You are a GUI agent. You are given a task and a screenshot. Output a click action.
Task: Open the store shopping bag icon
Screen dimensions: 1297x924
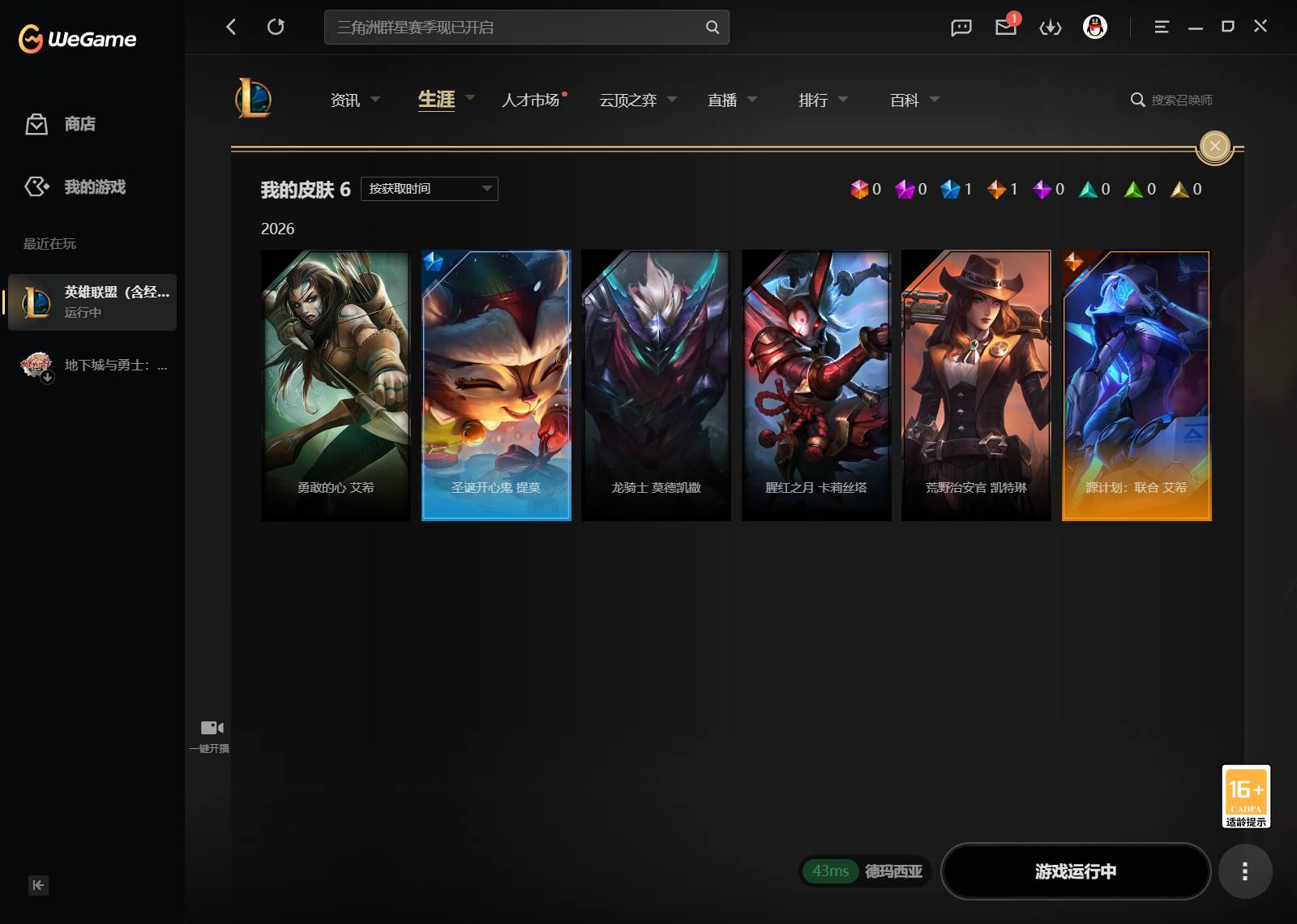(36, 124)
